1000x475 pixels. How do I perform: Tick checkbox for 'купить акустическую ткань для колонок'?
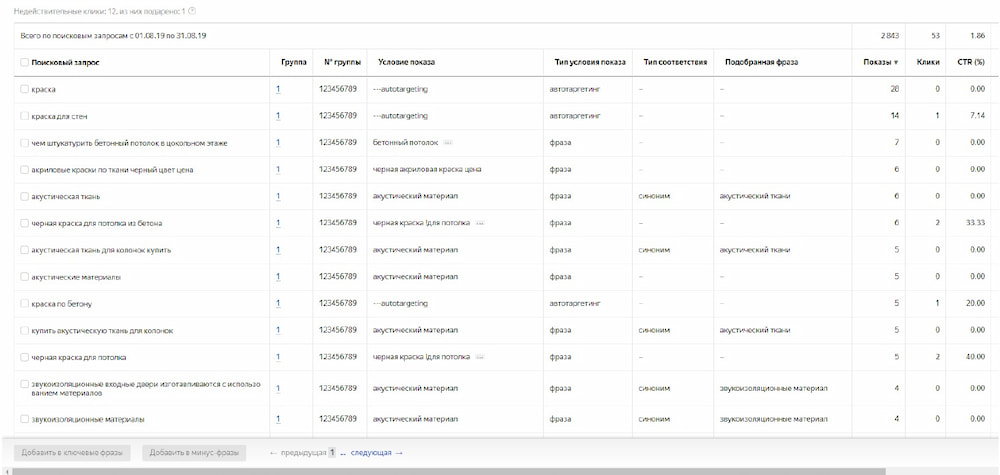(24, 330)
